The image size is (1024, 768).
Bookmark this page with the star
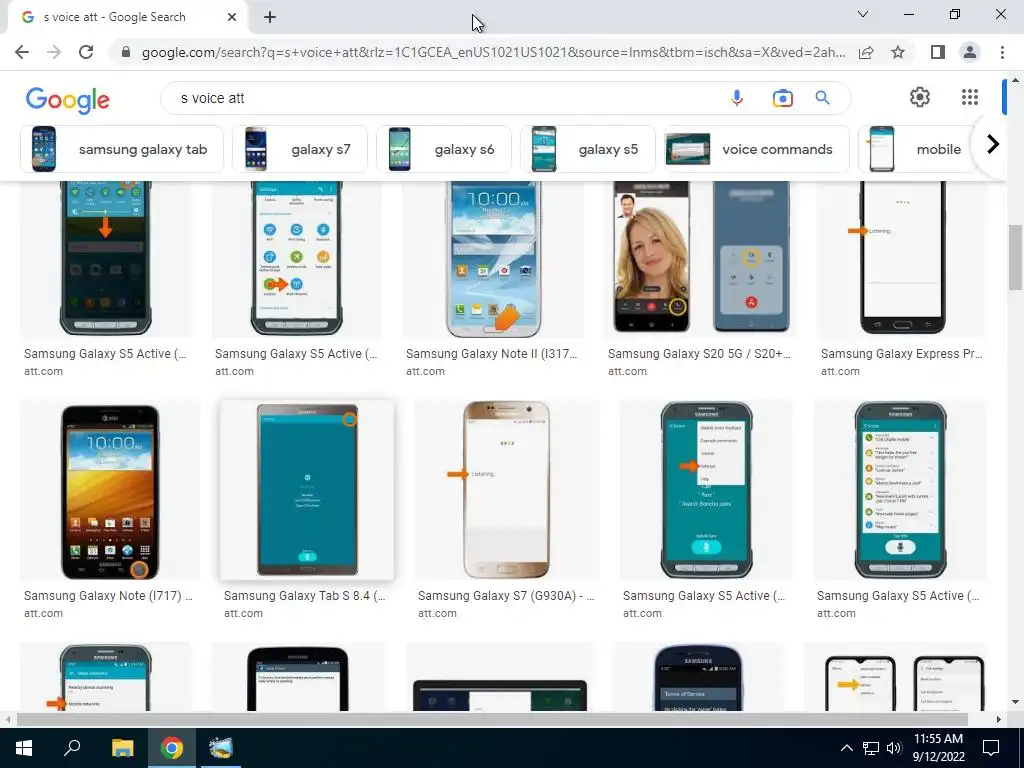[898, 52]
